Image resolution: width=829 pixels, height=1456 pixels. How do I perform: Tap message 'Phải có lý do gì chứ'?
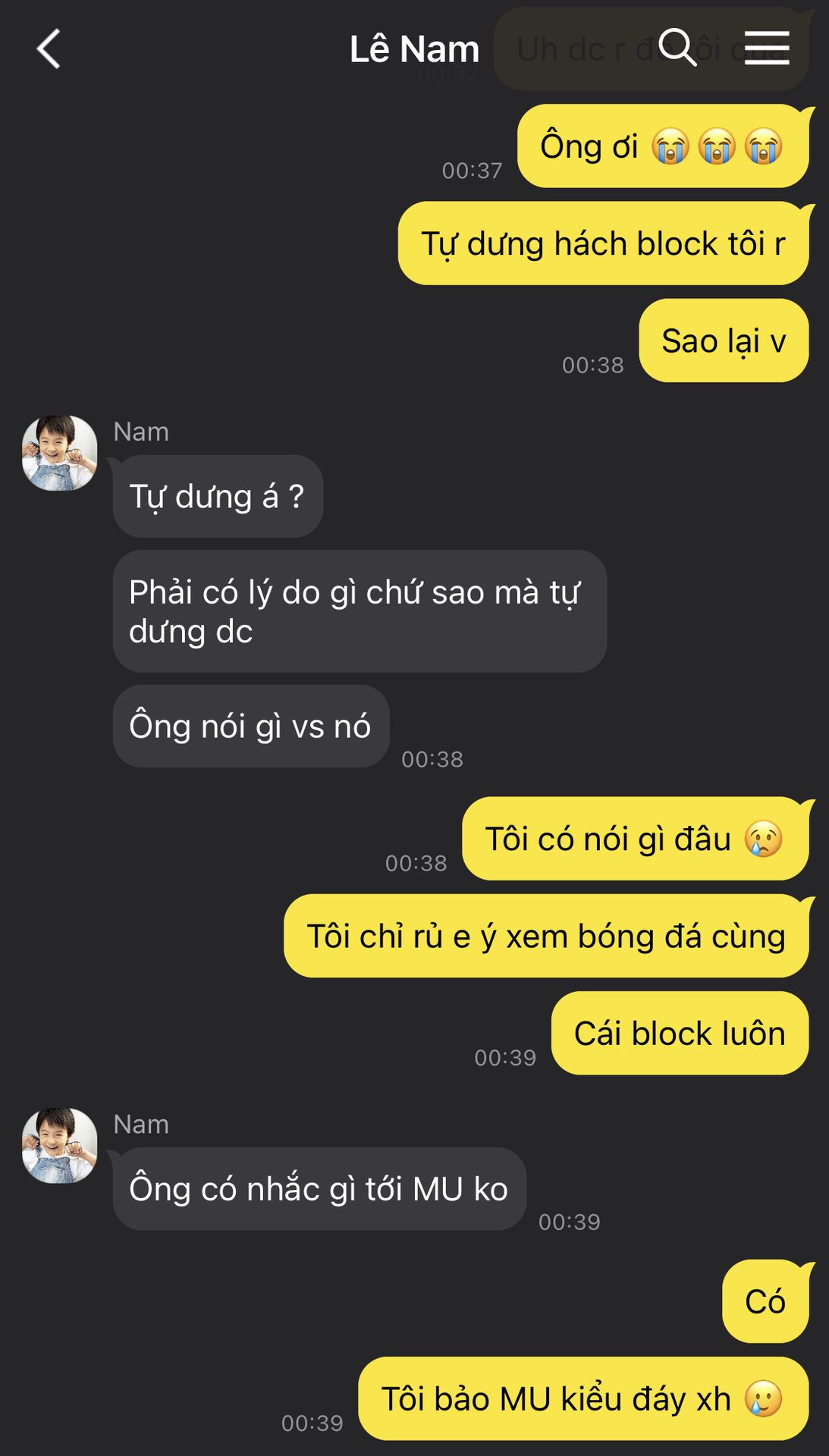[x=360, y=611]
